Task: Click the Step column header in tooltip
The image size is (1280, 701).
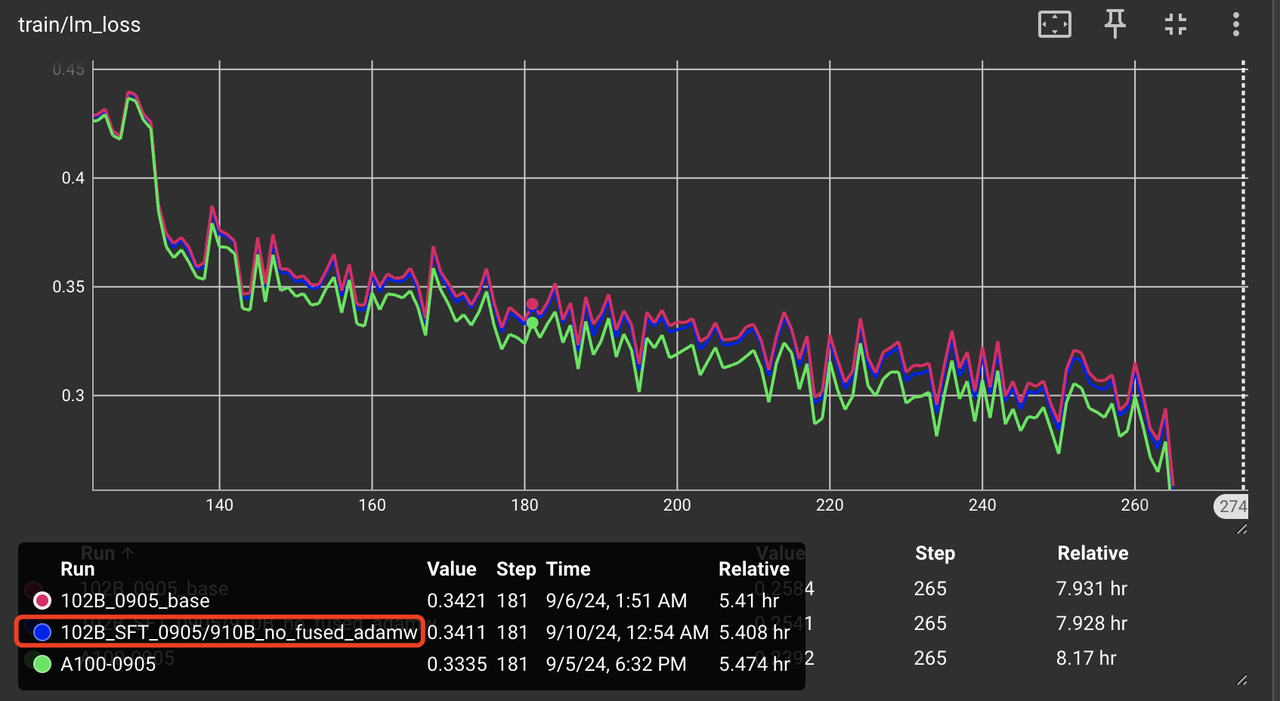Action: [516, 569]
